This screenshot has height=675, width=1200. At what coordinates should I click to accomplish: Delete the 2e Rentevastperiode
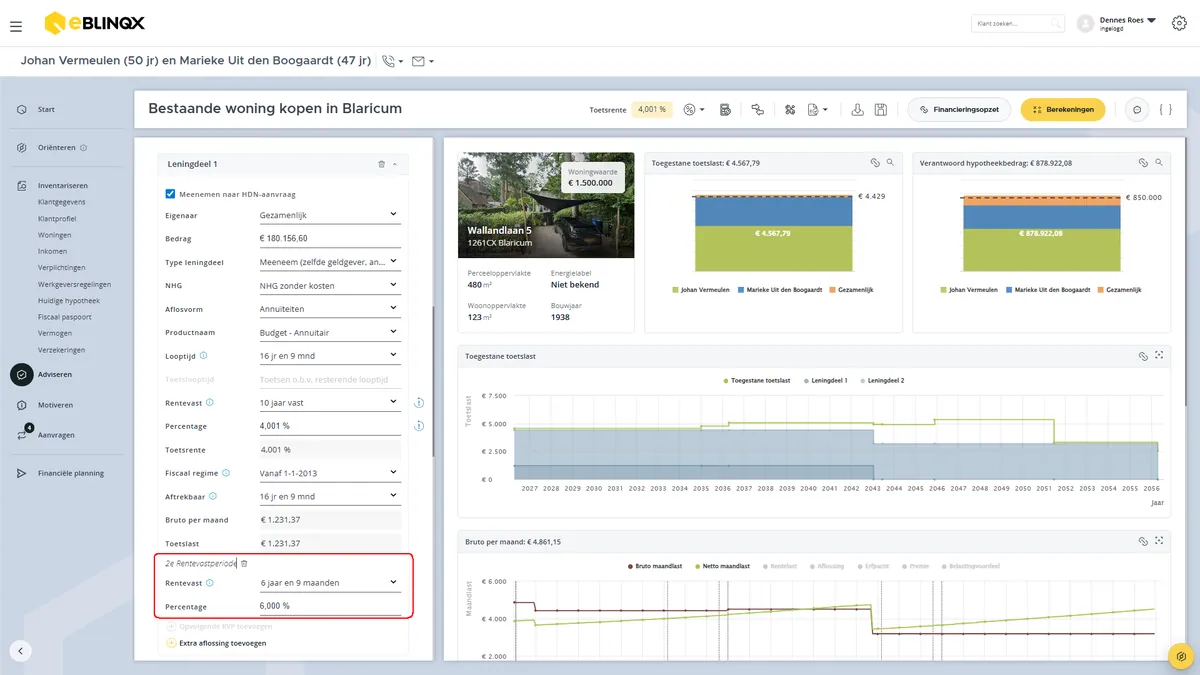coord(244,564)
